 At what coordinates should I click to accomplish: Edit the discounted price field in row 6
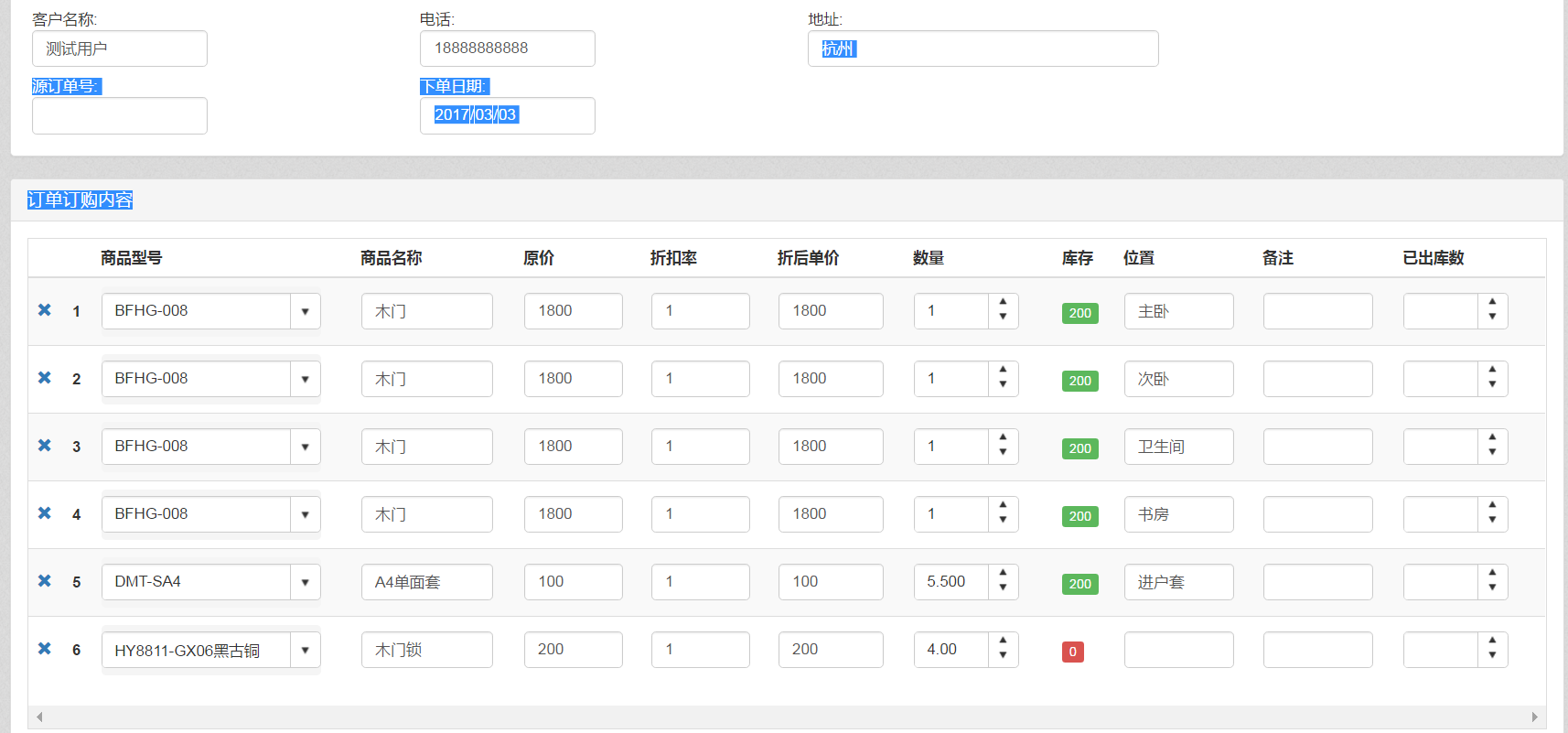click(x=831, y=650)
